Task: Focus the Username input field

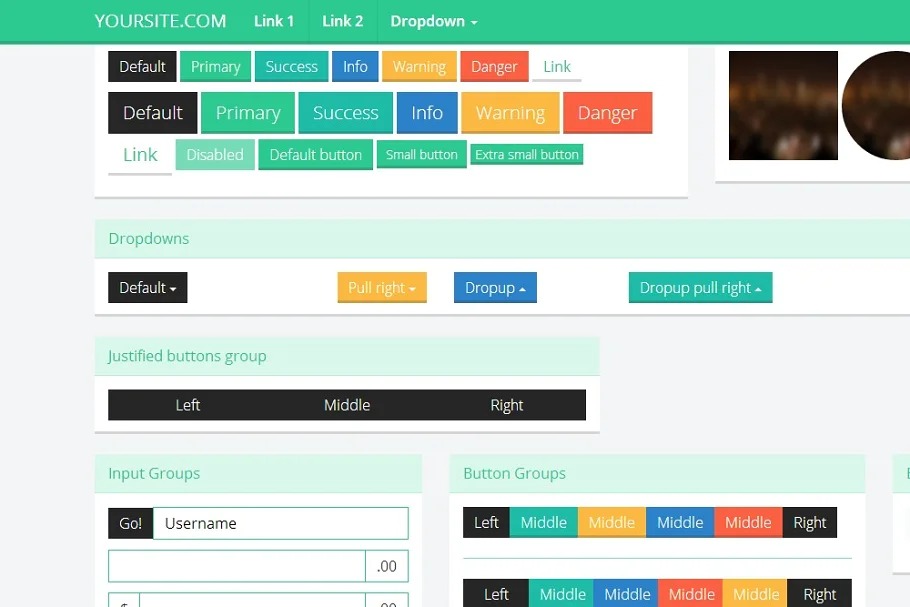Action: point(280,523)
